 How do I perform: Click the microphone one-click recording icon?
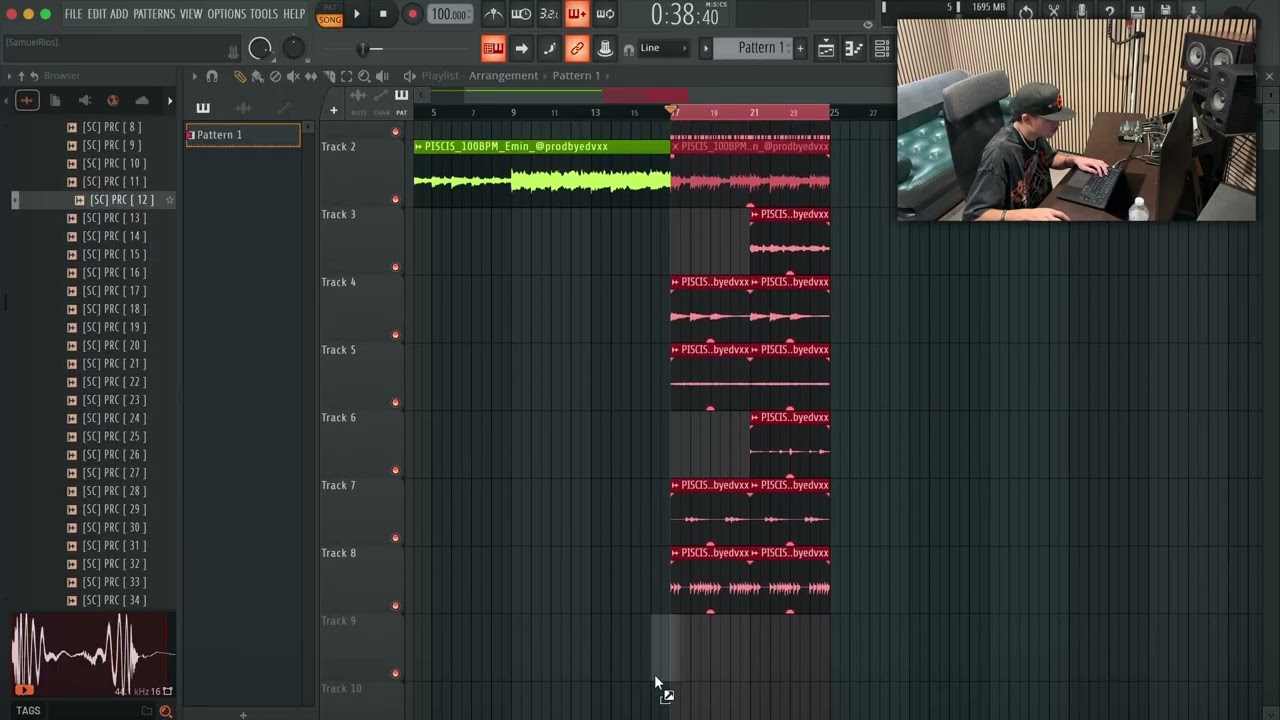tap(1082, 12)
